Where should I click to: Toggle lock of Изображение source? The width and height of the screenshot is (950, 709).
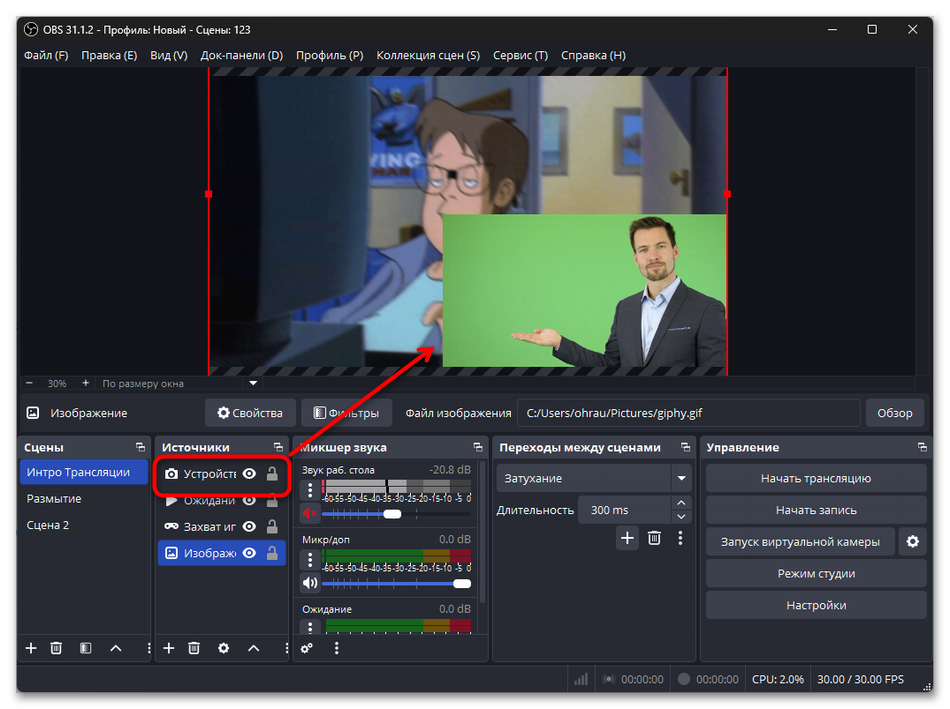tap(272, 553)
